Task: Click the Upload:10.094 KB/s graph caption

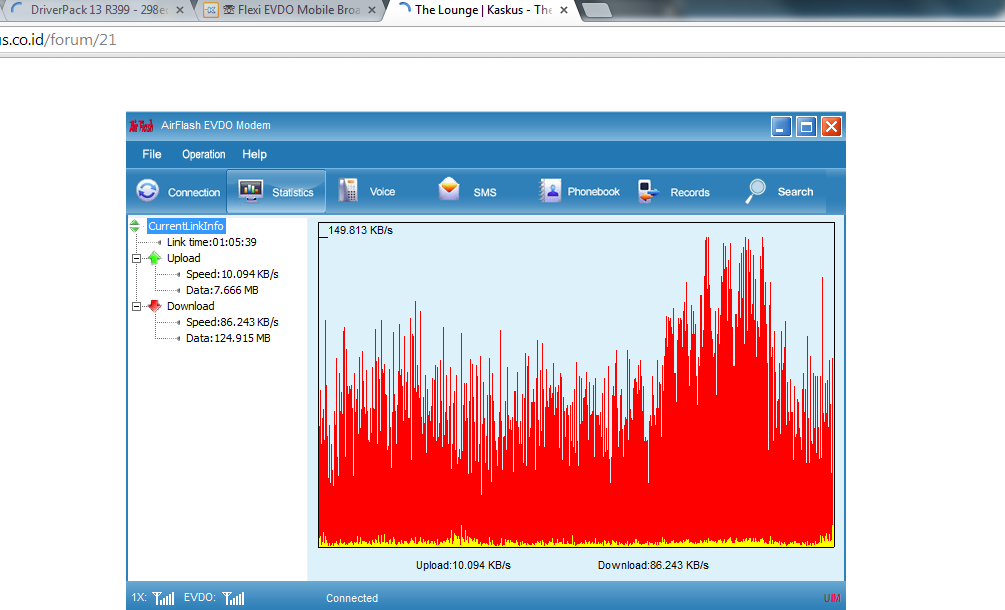Action: pos(463,565)
